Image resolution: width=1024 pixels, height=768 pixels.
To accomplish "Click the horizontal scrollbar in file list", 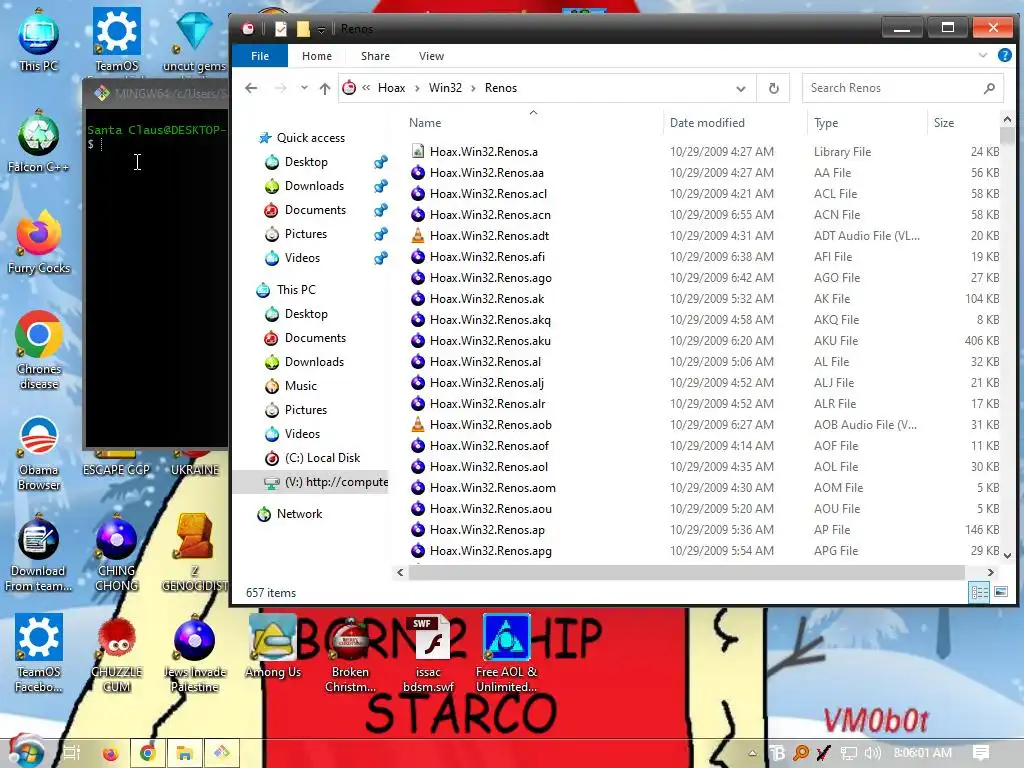I will tap(686, 572).
